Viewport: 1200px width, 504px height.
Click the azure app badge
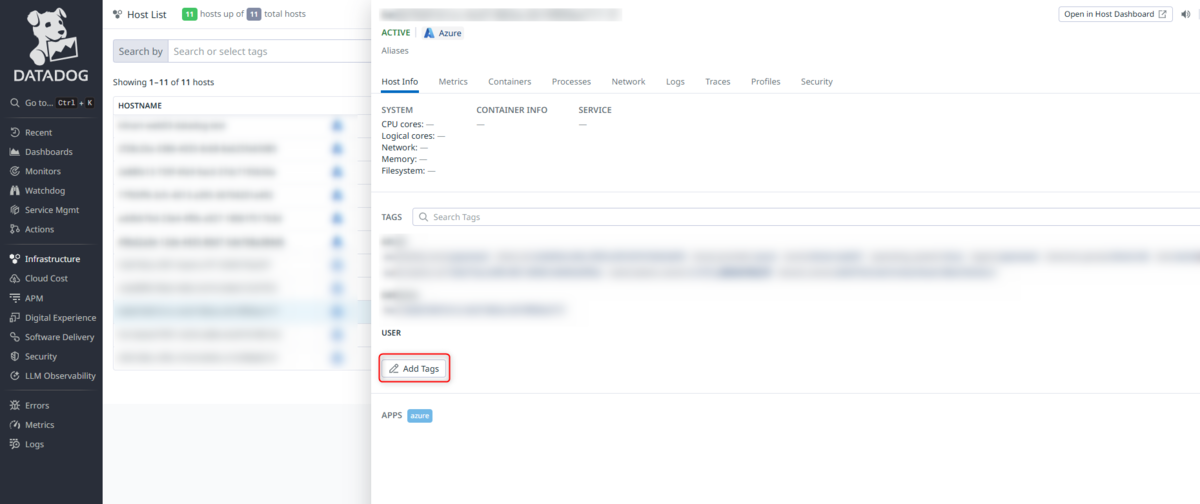click(x=419, y=415)
